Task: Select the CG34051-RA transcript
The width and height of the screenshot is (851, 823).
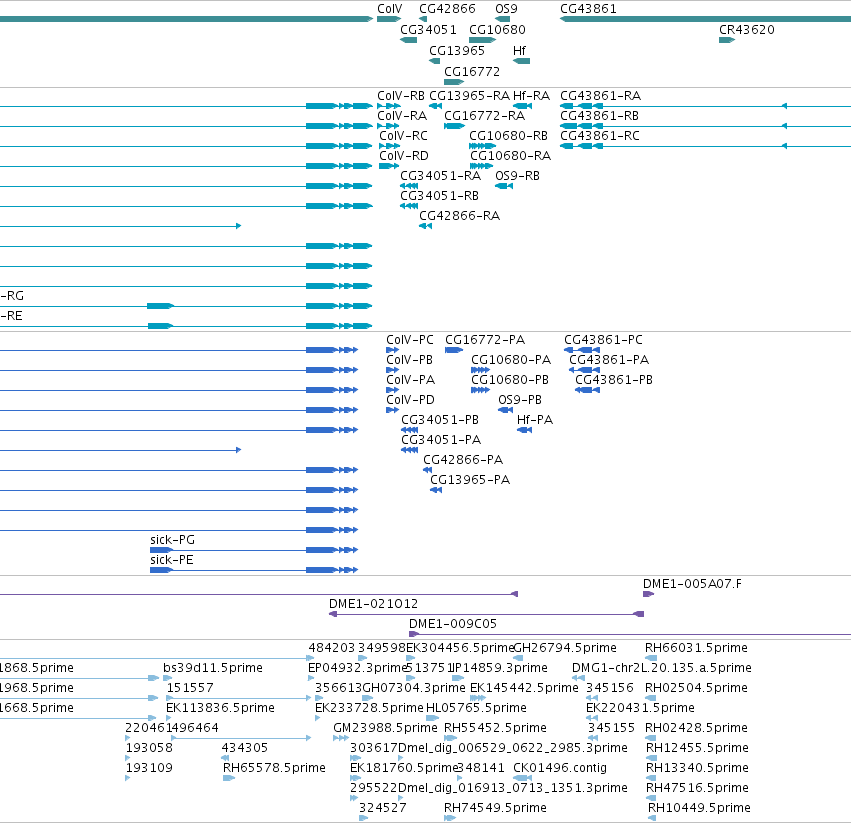Action: click(409, 186)
